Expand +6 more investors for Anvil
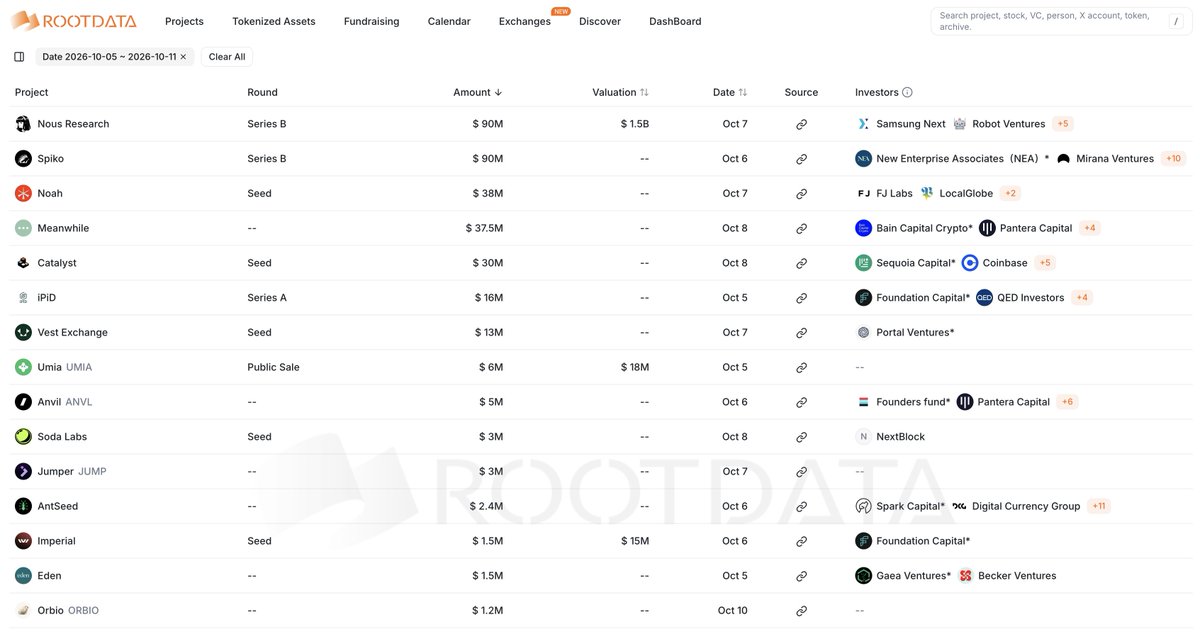This screenshot has height=632, width=1200. click(1068, 402)
